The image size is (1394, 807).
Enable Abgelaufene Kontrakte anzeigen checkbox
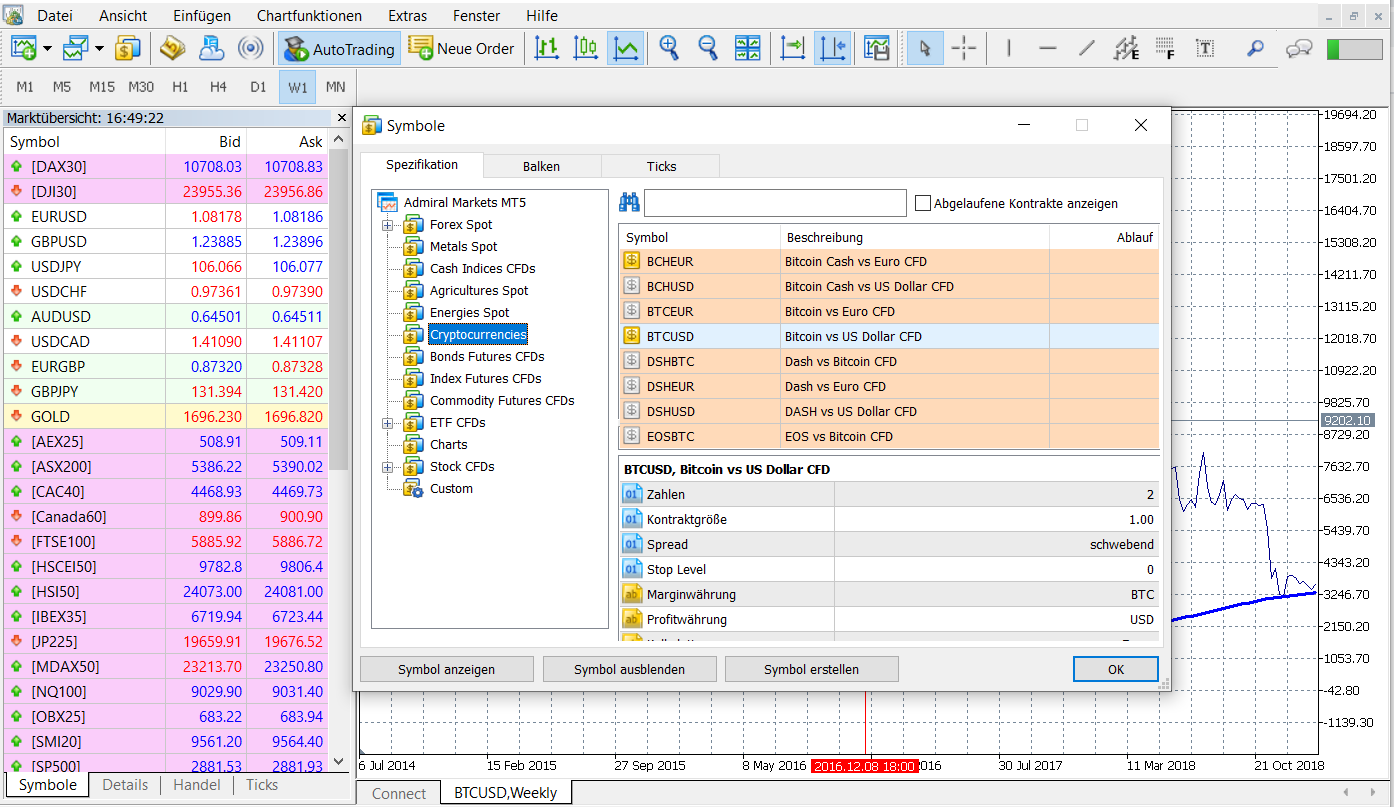(923, 203)
